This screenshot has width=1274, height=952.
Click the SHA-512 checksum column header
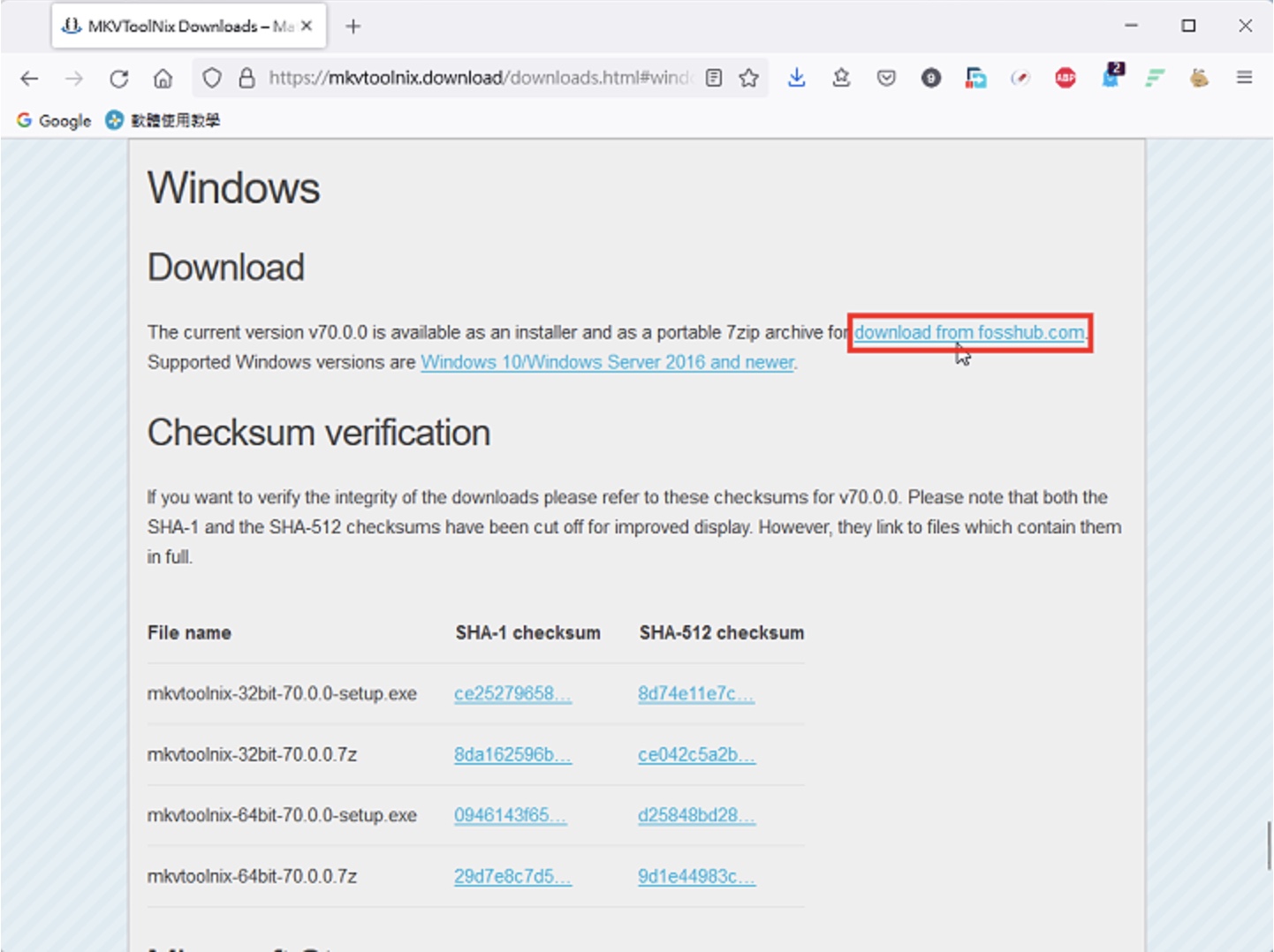click(722, 633)
